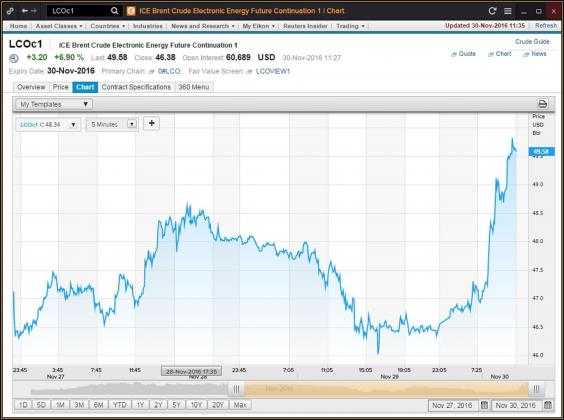This screenshot has height=420, width=564.
Task: Click the search magnifier icon
Action: click(x=114, y=11)
